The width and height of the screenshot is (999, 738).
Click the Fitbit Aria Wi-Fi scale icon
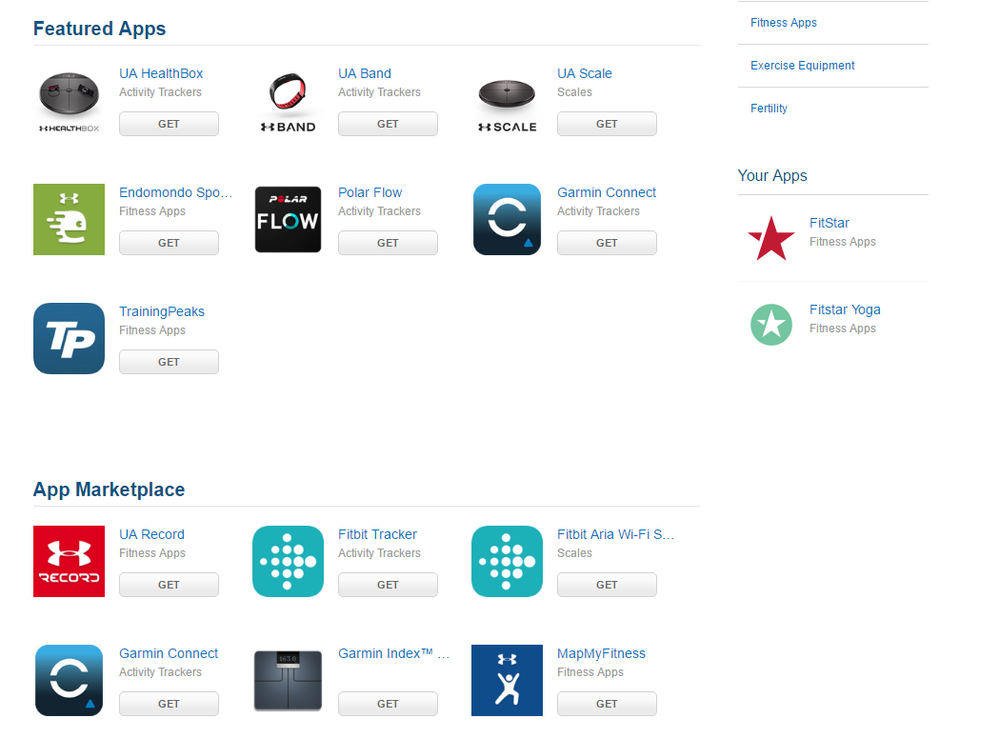tap(507, 561)
